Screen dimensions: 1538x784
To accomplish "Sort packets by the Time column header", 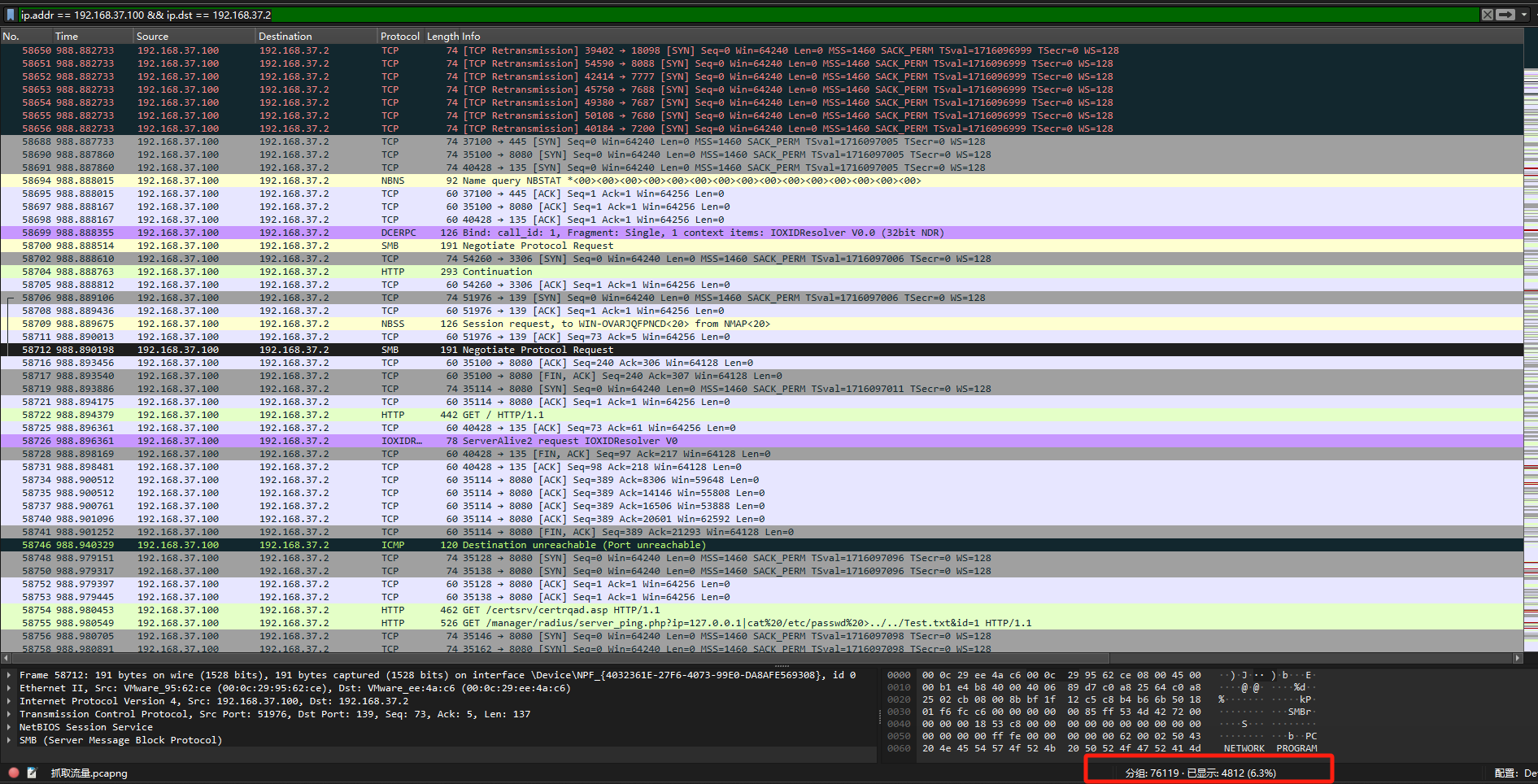I will click(x=93, y=36).
